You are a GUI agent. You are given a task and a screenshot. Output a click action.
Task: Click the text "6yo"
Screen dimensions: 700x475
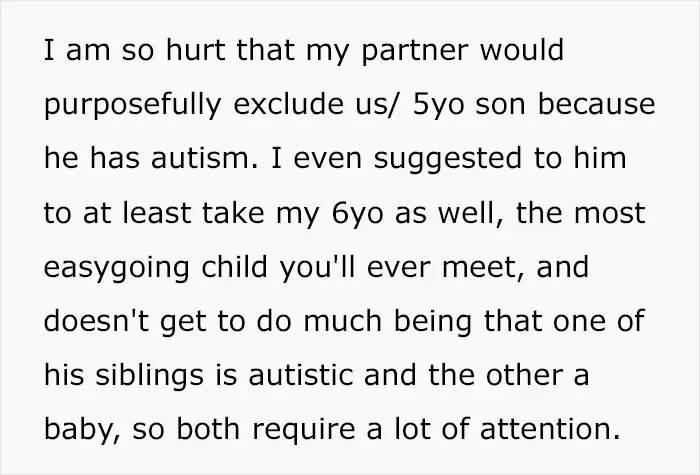(357, 214)
